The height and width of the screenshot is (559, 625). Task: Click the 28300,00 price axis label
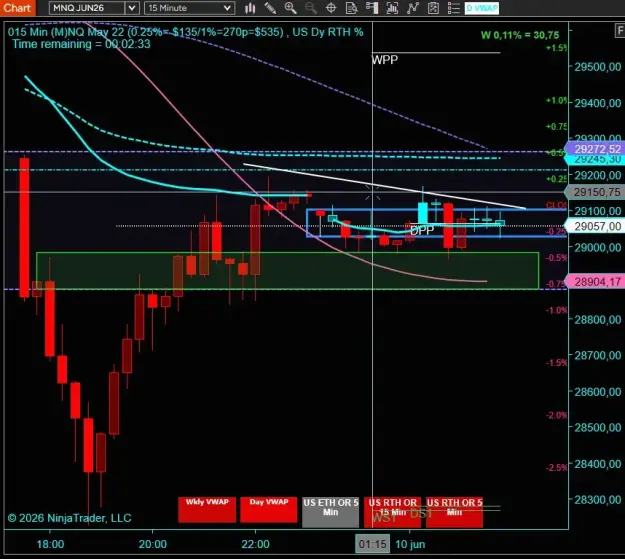point(597,500)
